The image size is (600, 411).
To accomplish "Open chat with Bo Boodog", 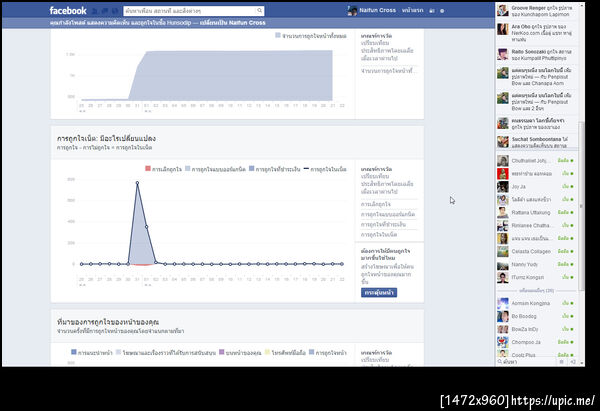I will (537, 316).
